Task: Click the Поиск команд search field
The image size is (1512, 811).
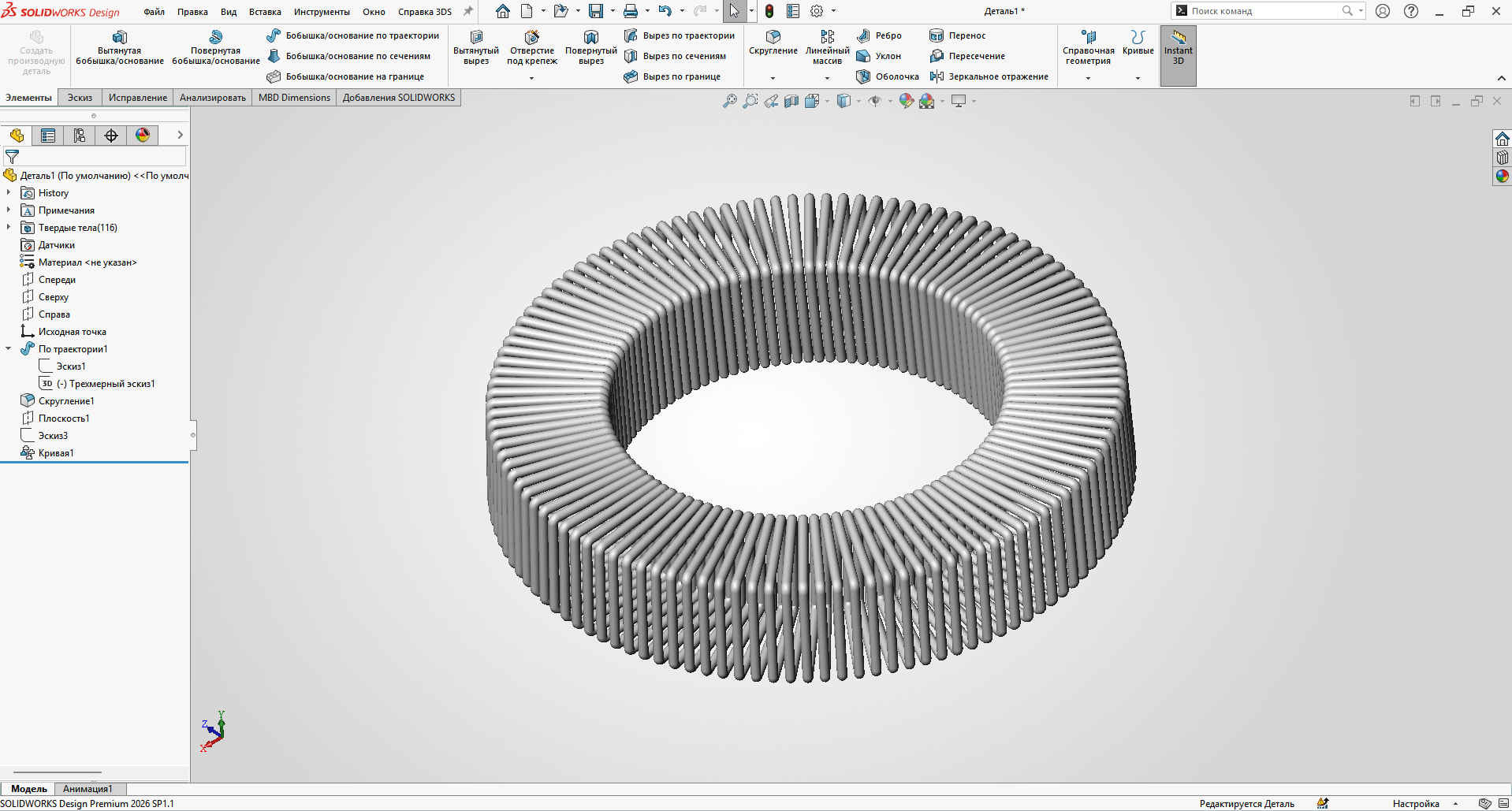Action: pyautogui.click(x=1261, y=11)
